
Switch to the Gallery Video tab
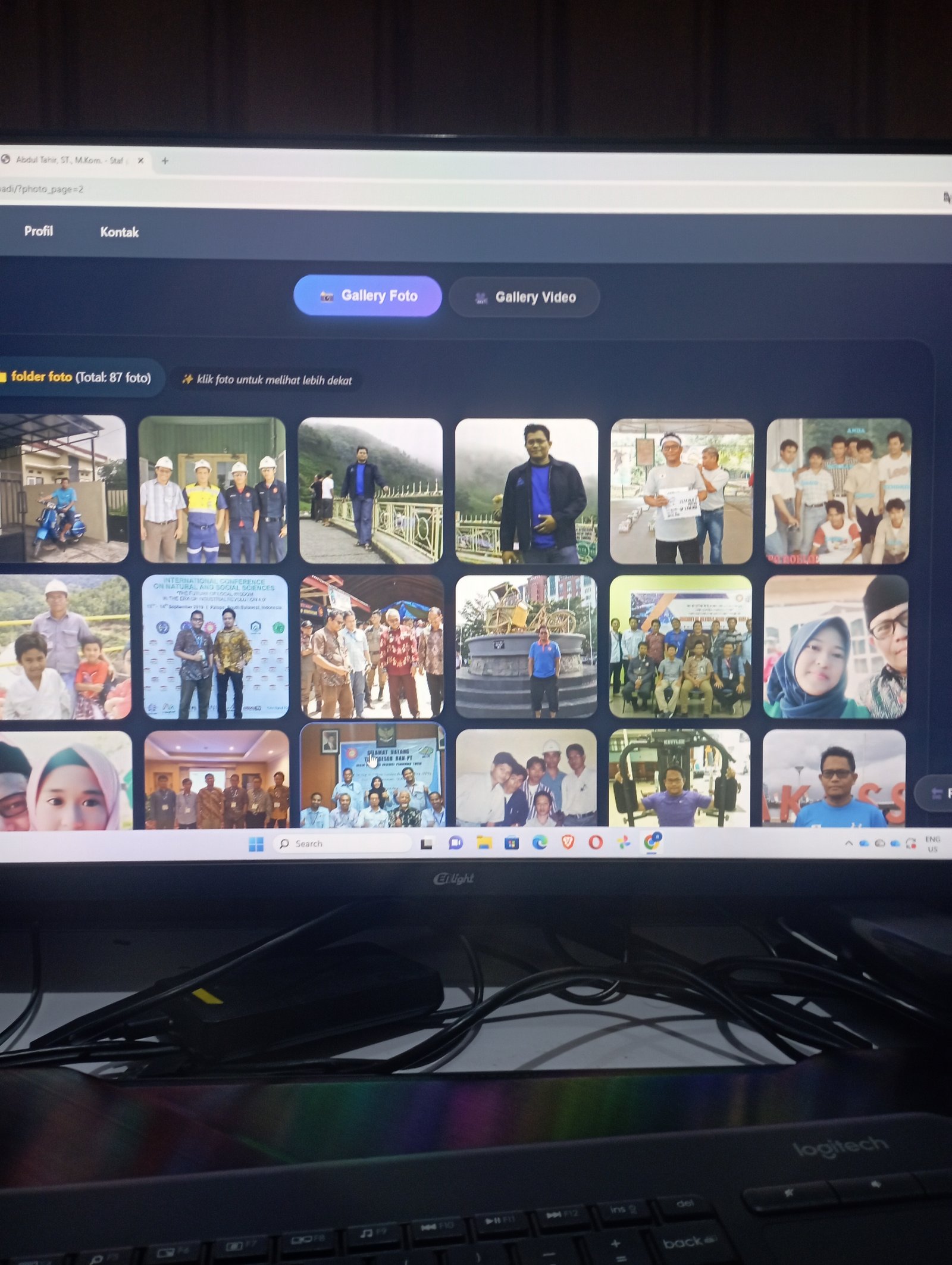click(x=524, y=297)
